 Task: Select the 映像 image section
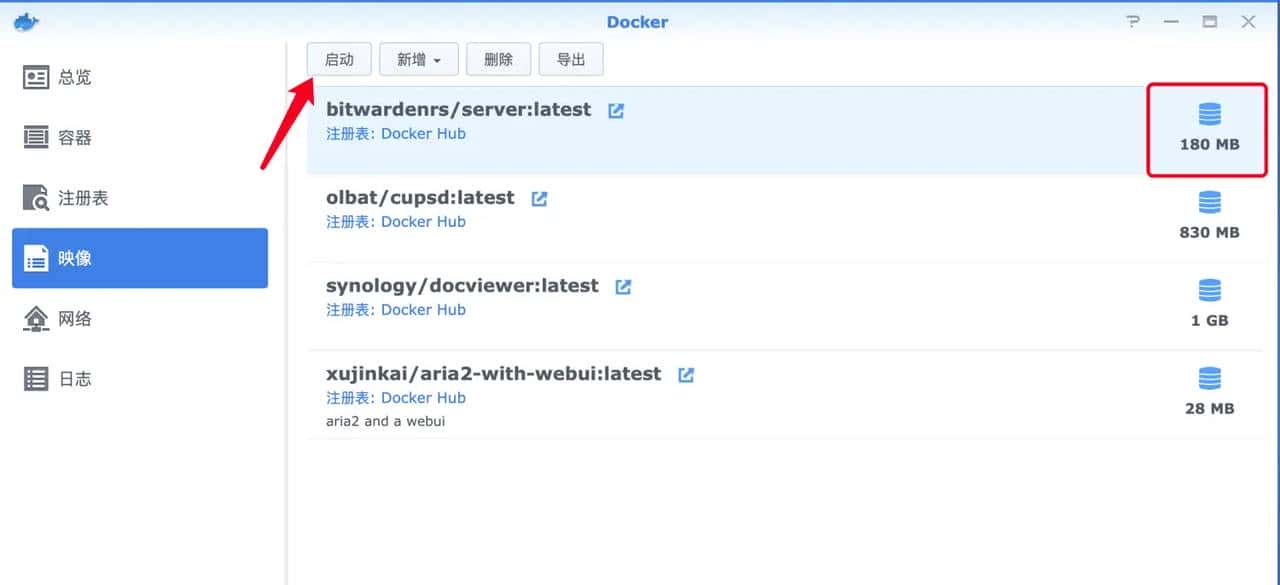(140, 258)
